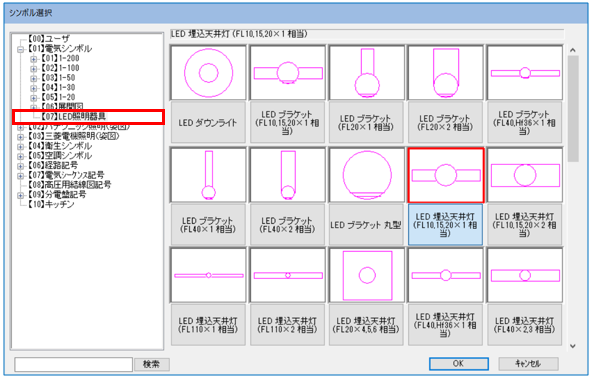
Task: Expand the 【01】1-200 tree node
Action: (x=33, y=59)
